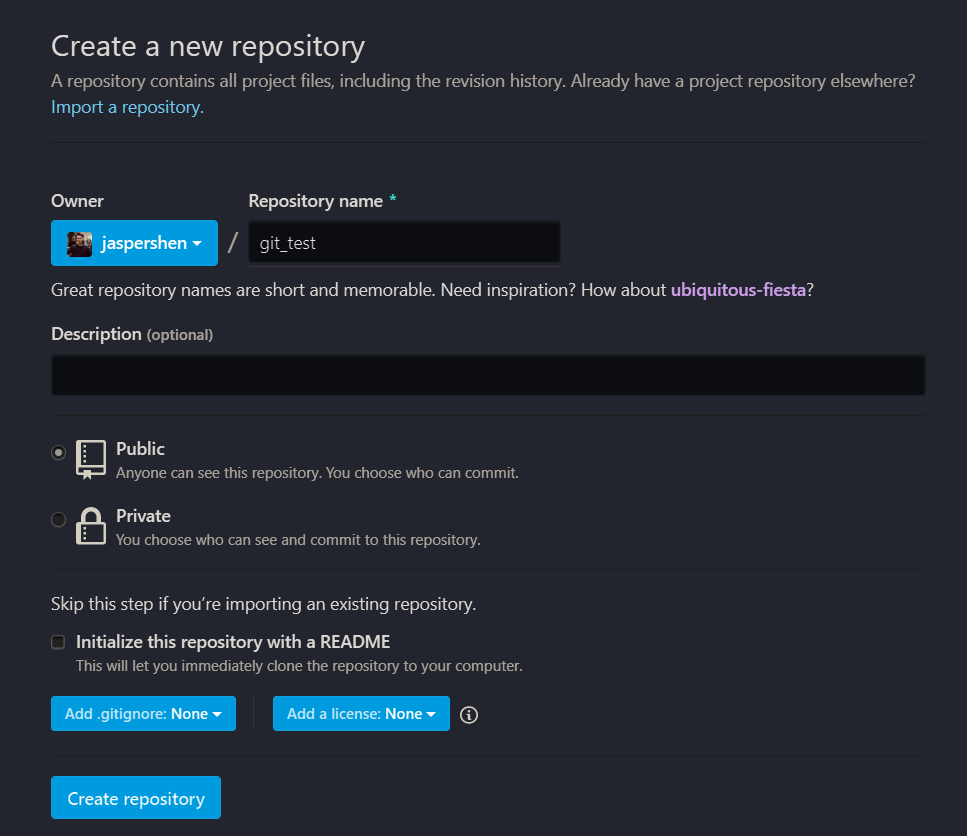Click the Public repository book icon

91,458
